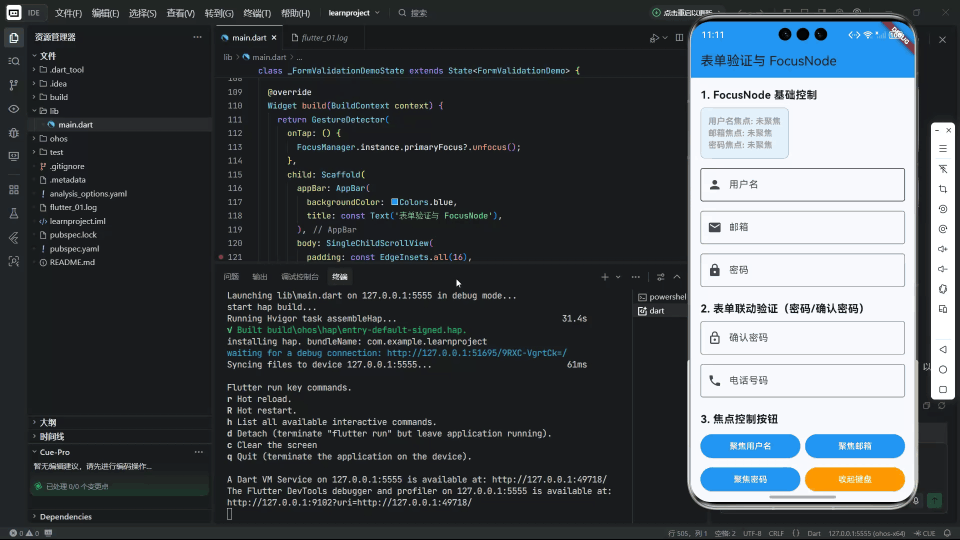Viewport: 960px width, 540px height.
Task: Click the emulator back triangle button
Action: [x=943, y=350]
